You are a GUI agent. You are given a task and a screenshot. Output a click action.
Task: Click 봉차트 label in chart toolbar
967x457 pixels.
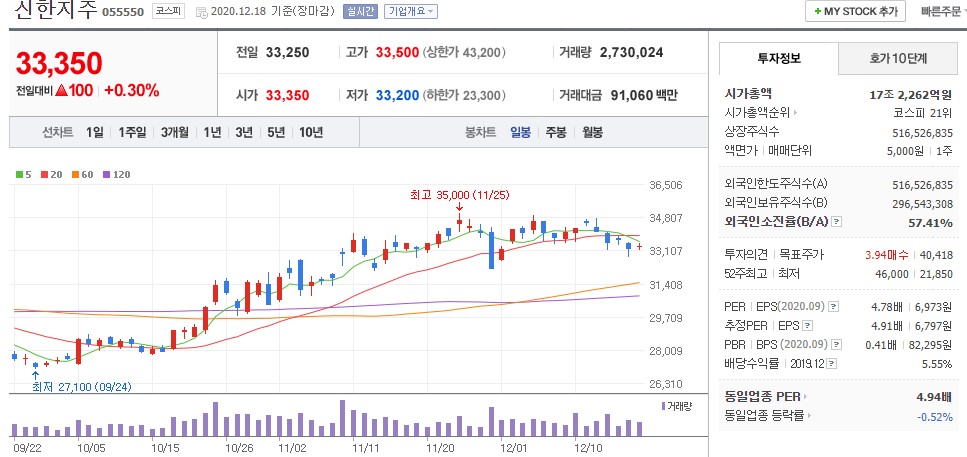480,132
